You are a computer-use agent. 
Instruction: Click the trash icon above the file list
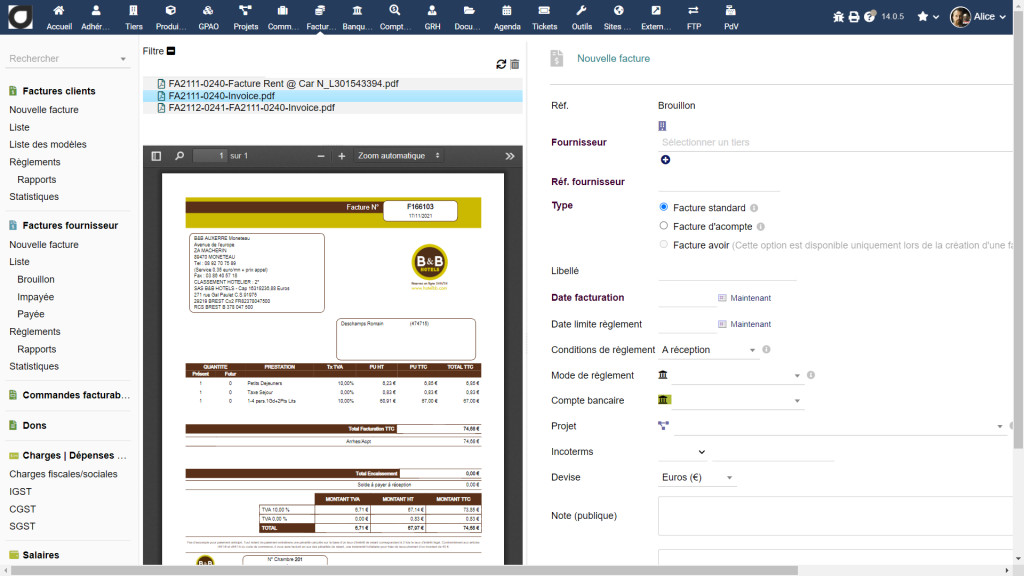coord(515,64)
